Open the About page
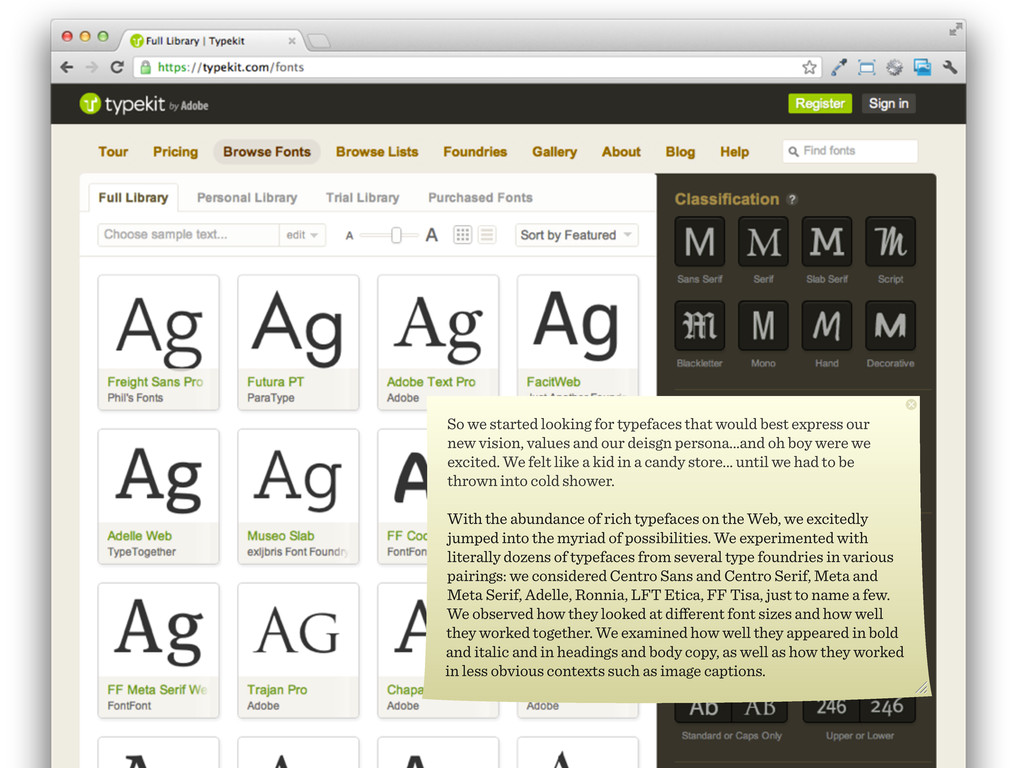 point(621,152)
